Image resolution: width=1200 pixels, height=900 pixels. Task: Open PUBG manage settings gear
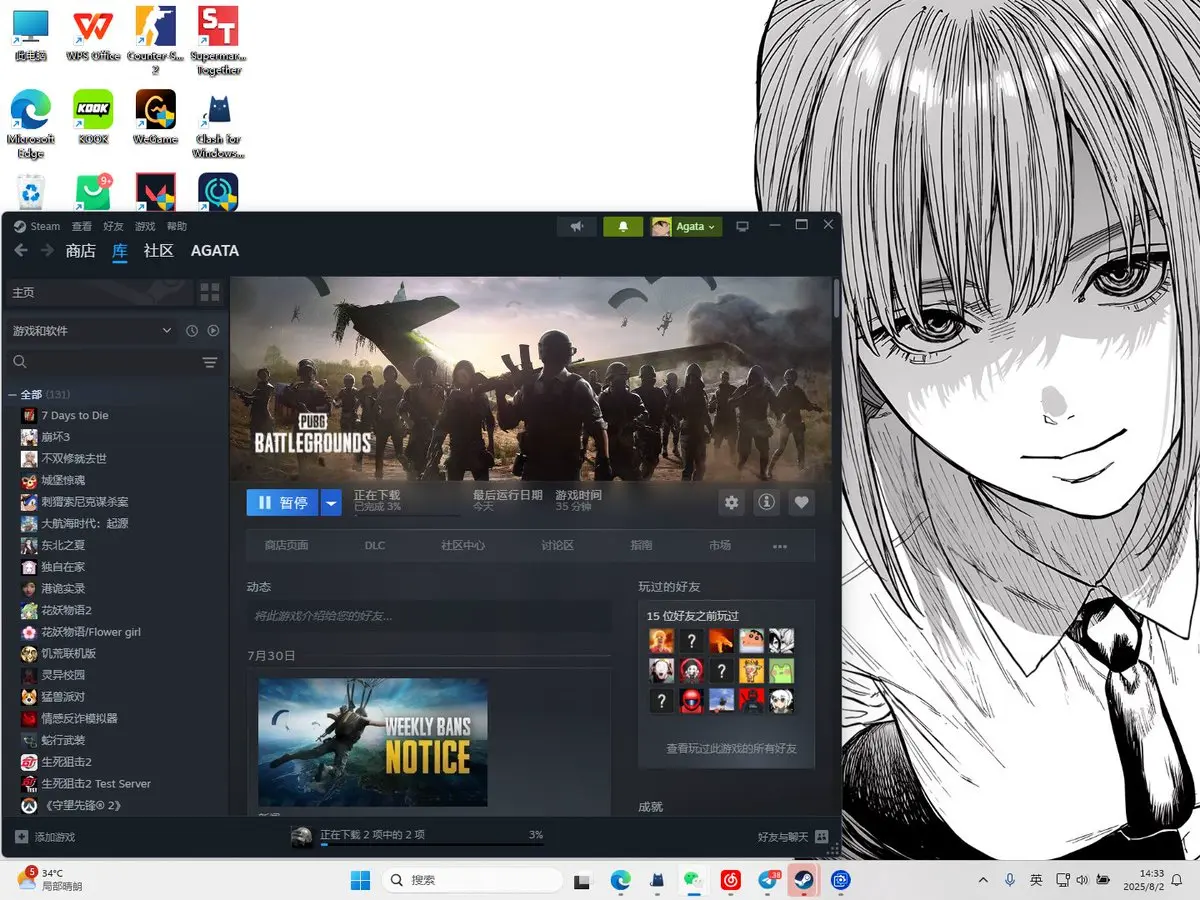click(732, 503)
